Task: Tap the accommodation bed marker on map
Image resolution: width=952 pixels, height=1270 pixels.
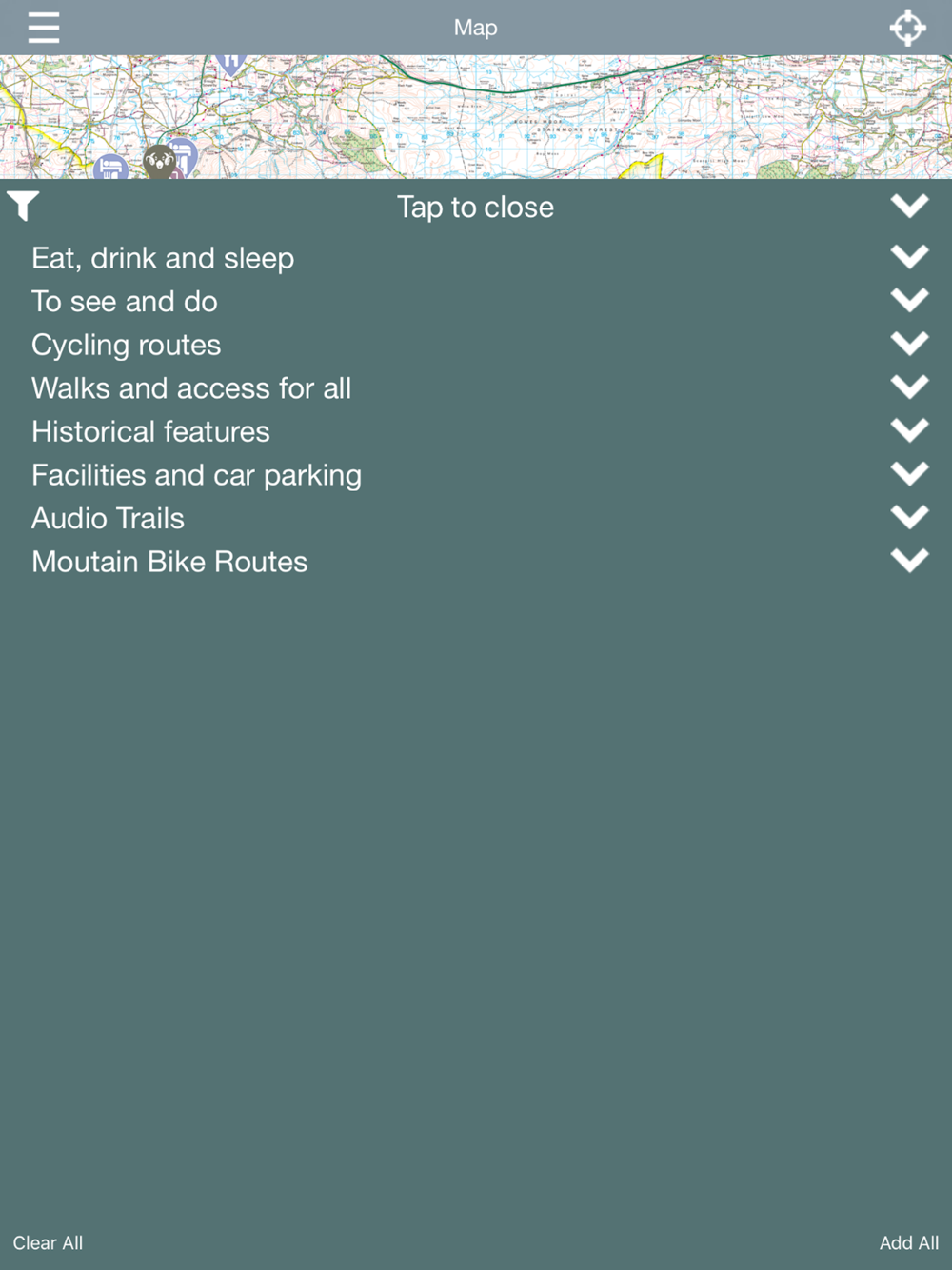Action: pos(111,167)
